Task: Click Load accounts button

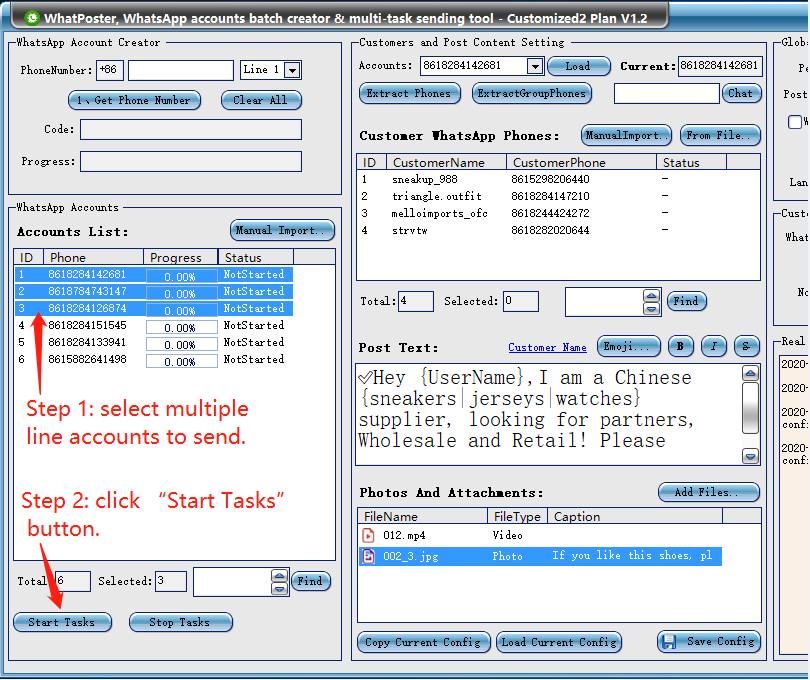Action: [x=579, y=66]
